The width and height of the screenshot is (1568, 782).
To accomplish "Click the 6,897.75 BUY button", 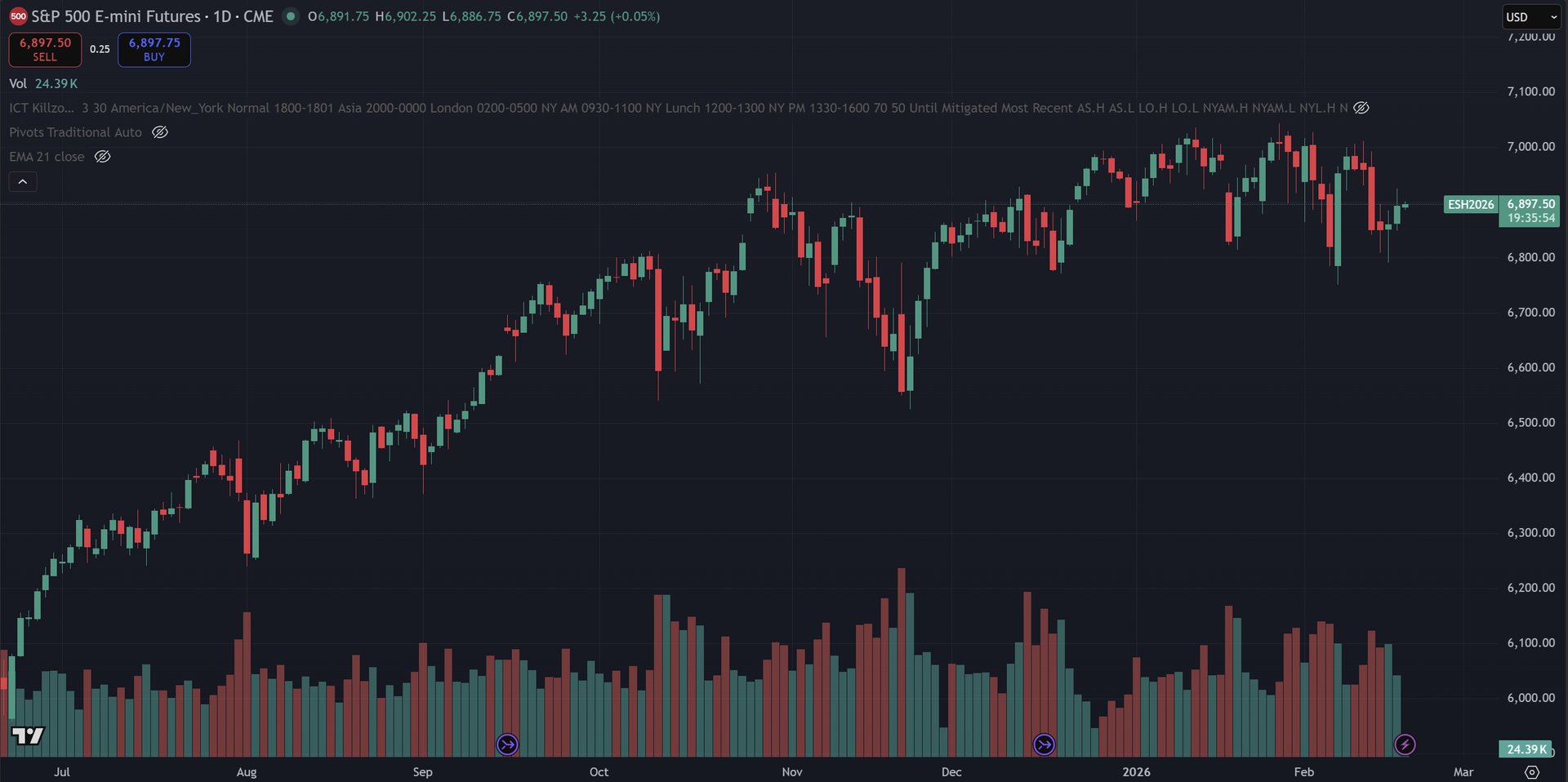I will tap(154, 49).
